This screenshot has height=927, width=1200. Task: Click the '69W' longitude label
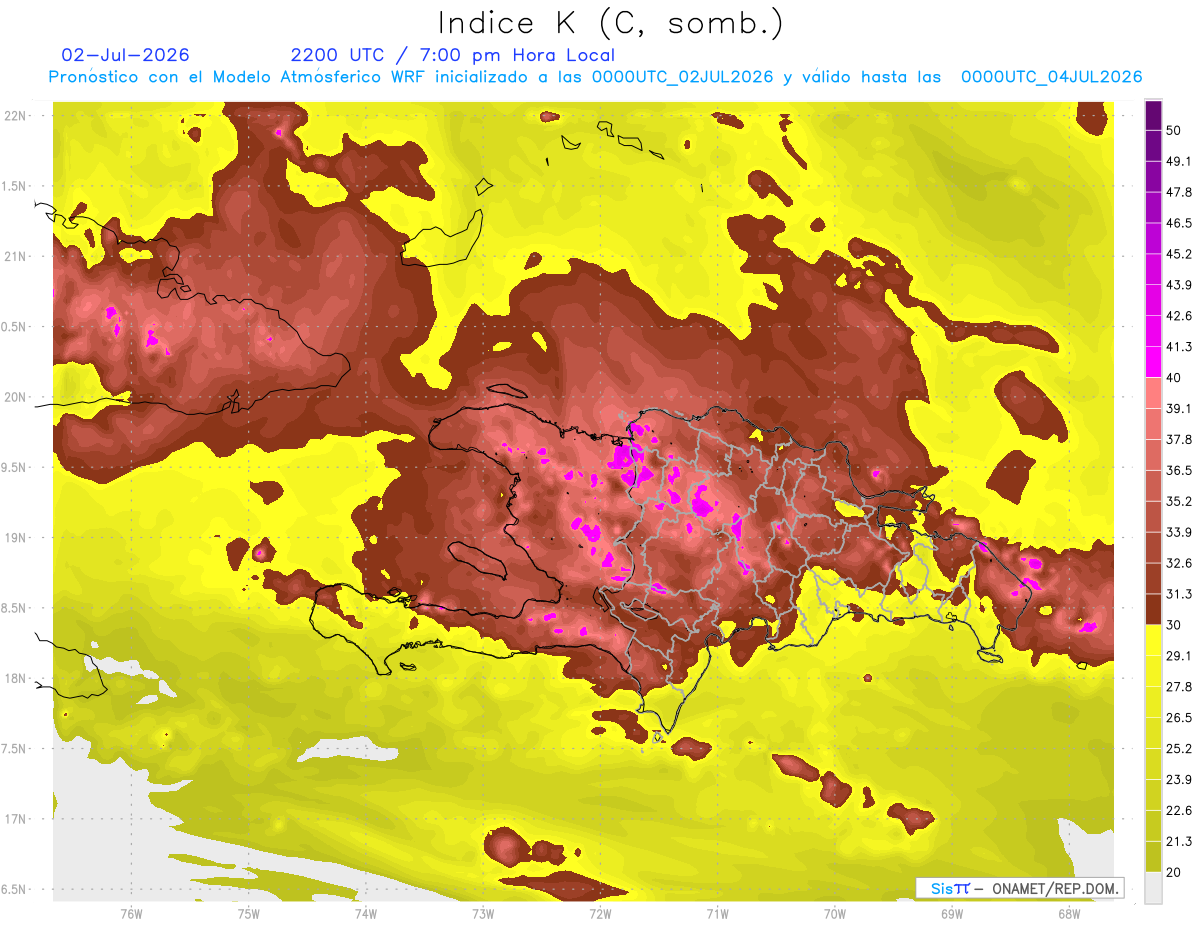[x=952, y=914]
